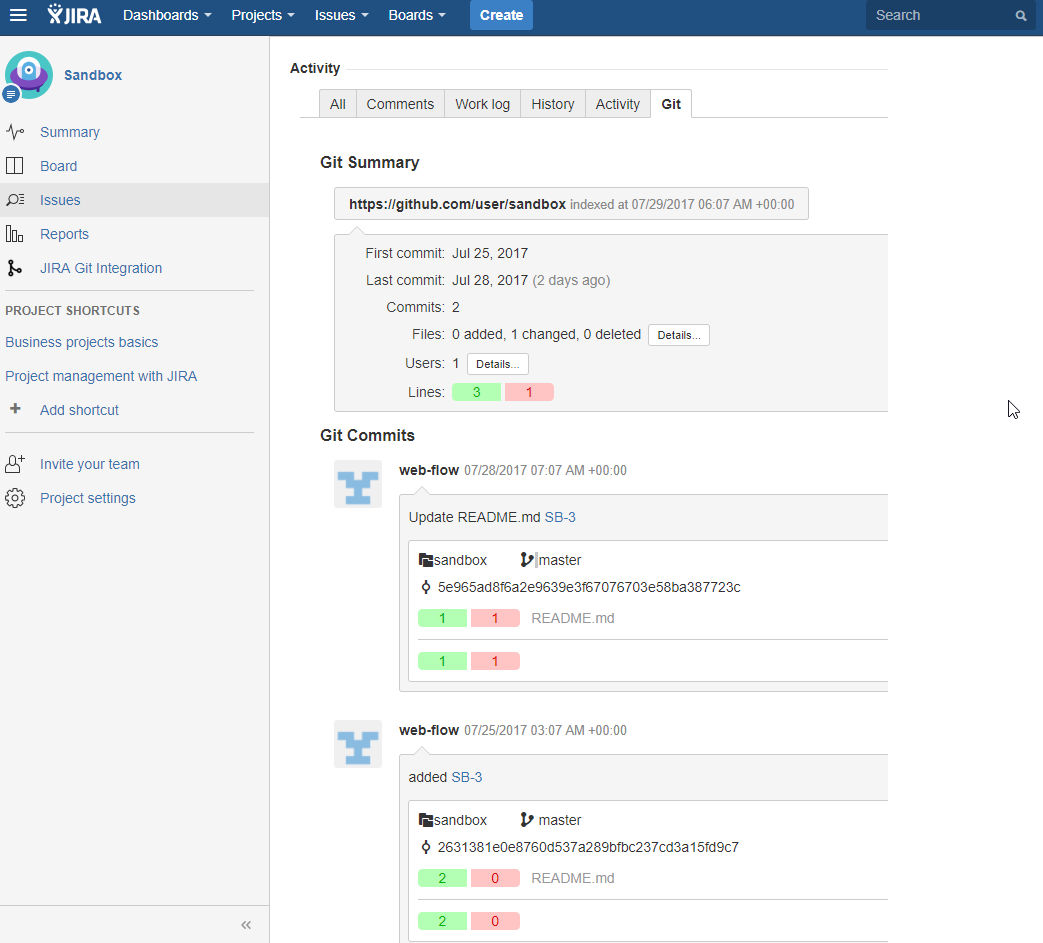Click Invite your team link
Image resolution: width=1043 pixels, height=943 pixels.
point(90,464)
